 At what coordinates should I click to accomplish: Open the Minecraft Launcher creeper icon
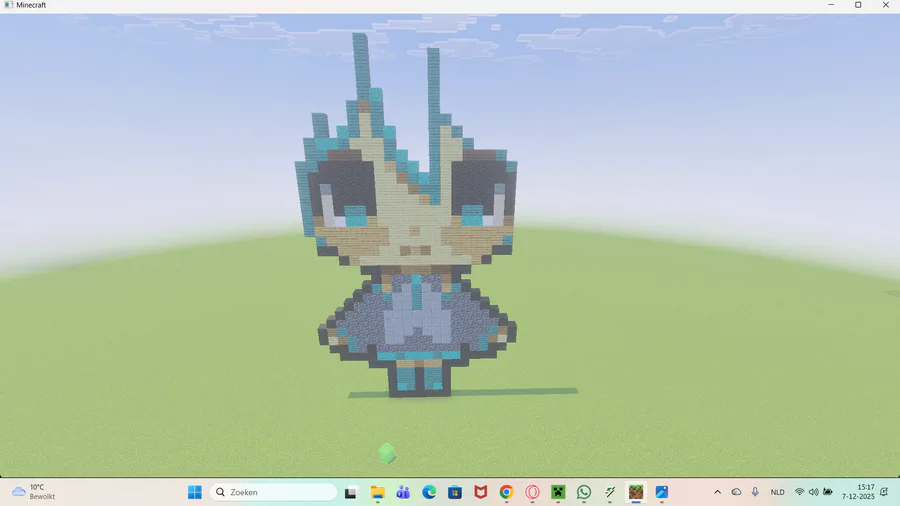coord(558,492)
